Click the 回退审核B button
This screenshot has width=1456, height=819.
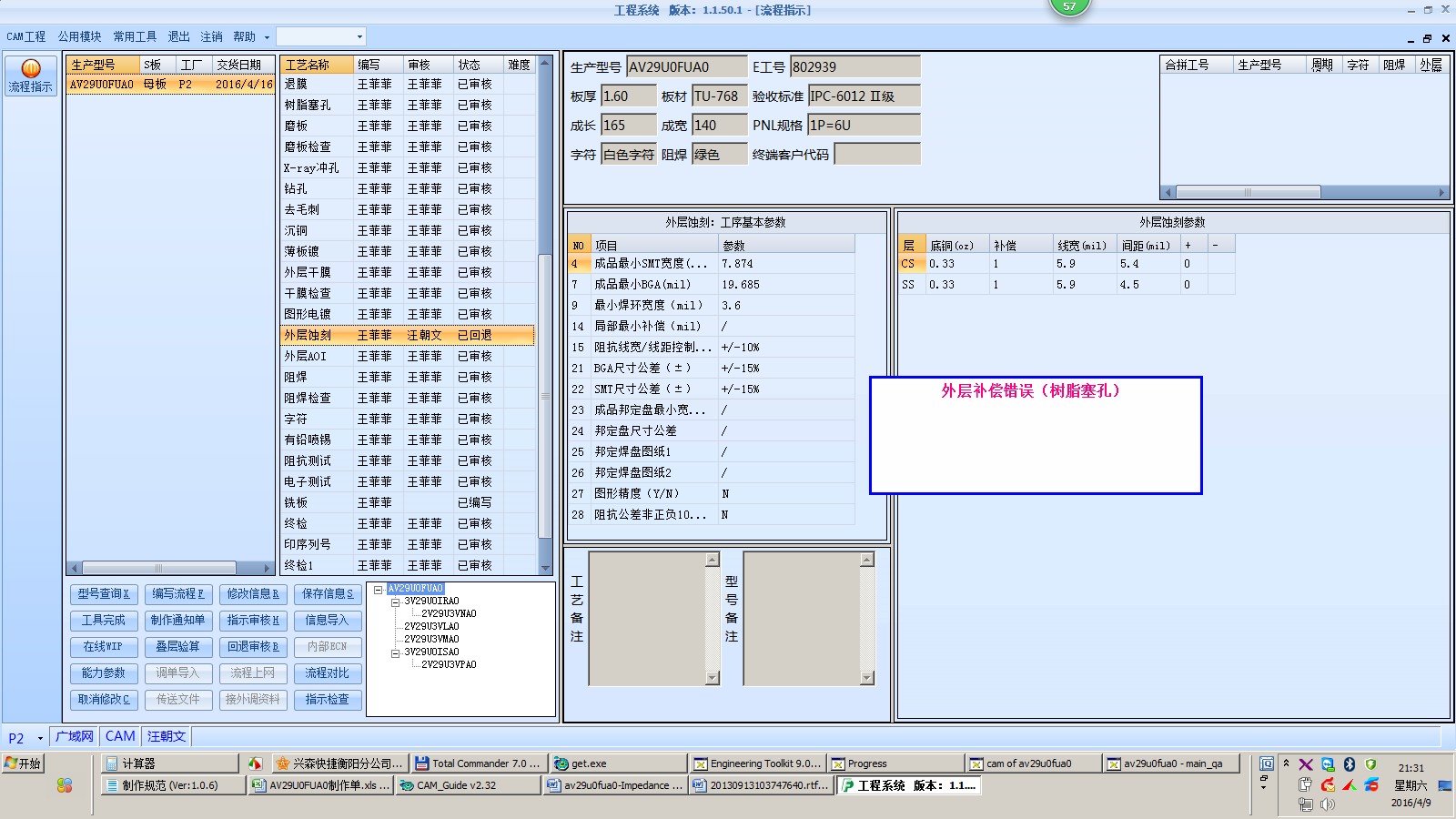253,647
